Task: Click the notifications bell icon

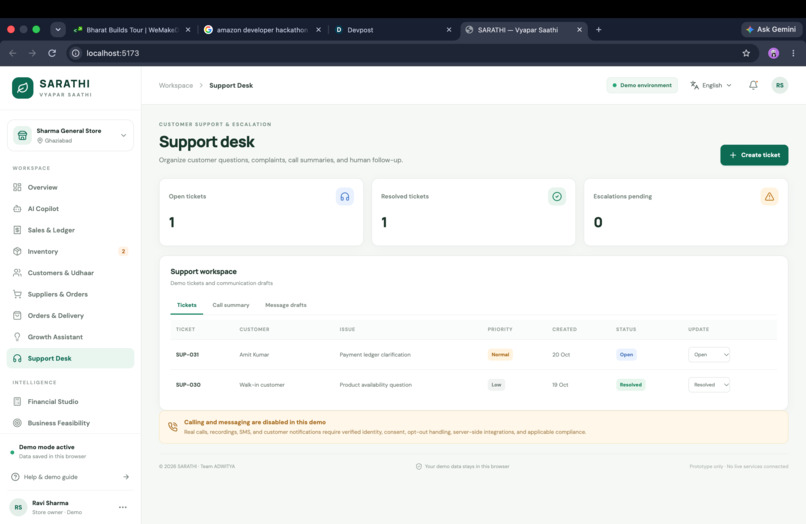Action: [x=753, y=85]
